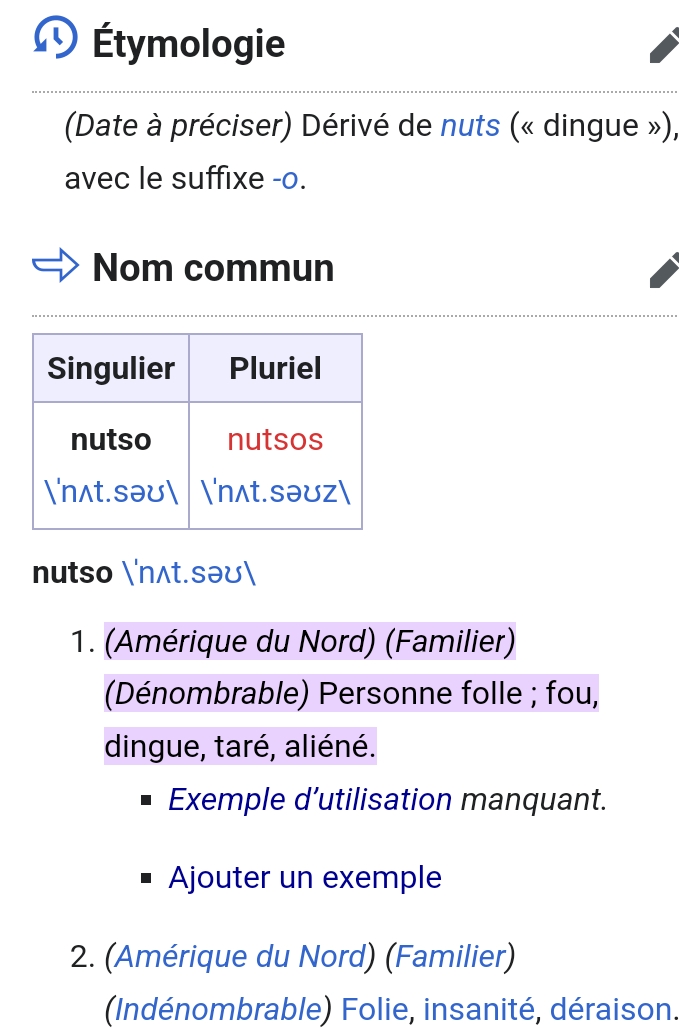Open 'Indénombrable' link in second definition
Image resolution: width=679 pixels, height=1029 pixels.
[217, 1010]
